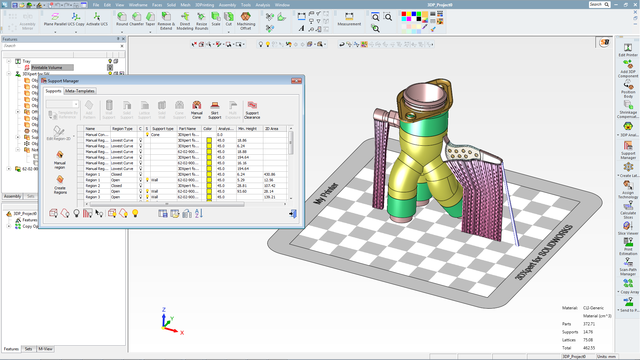640x360 pixels.
Task: Open the Slice Viewer
Action: 628,229
